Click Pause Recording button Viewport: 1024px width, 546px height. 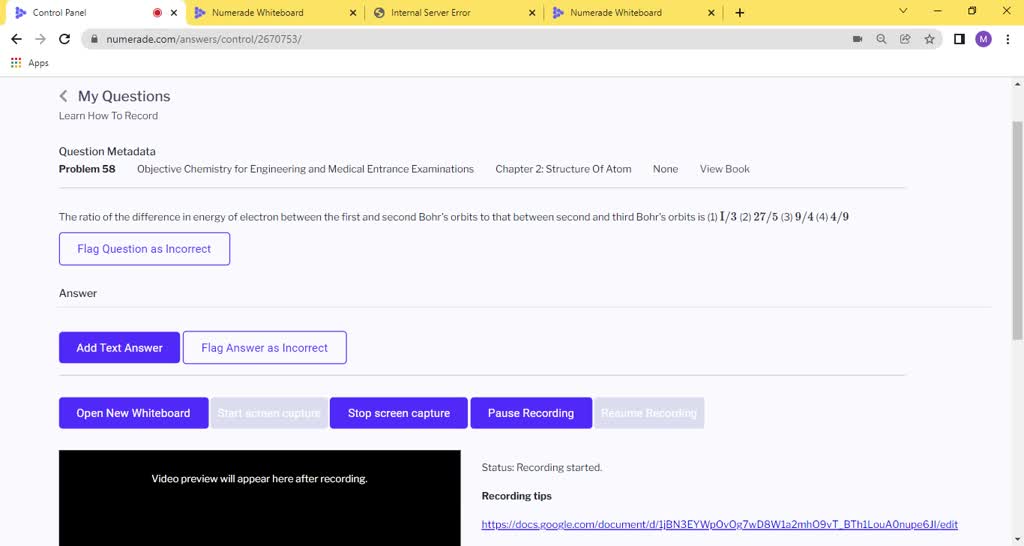[x=530, y=413]
